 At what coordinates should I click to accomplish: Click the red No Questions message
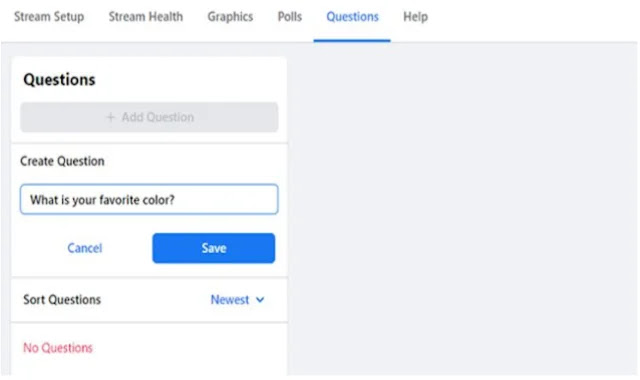(x=58, y=348)
